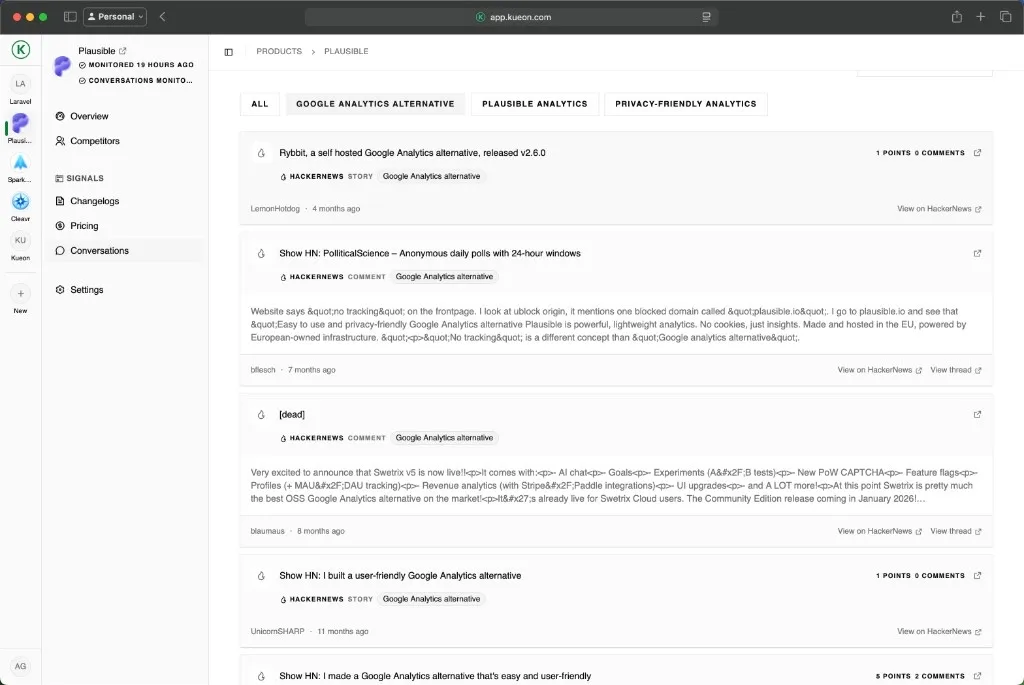Screen dimensions: 1024x685
Task: Open the AG user avatar
Action: [x=20, y=666]
